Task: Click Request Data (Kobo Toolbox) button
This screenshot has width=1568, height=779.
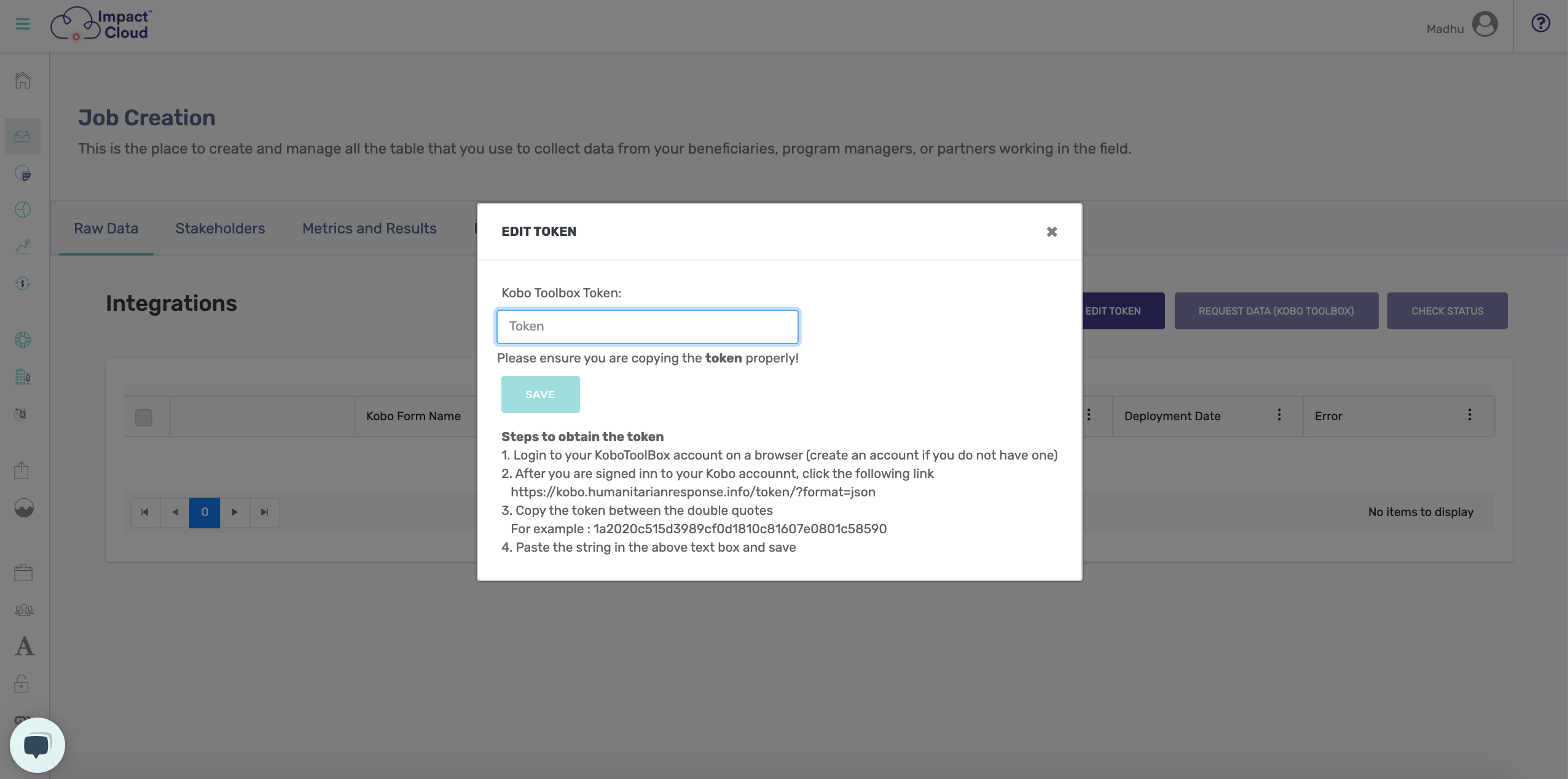Action: [1276, 311]
